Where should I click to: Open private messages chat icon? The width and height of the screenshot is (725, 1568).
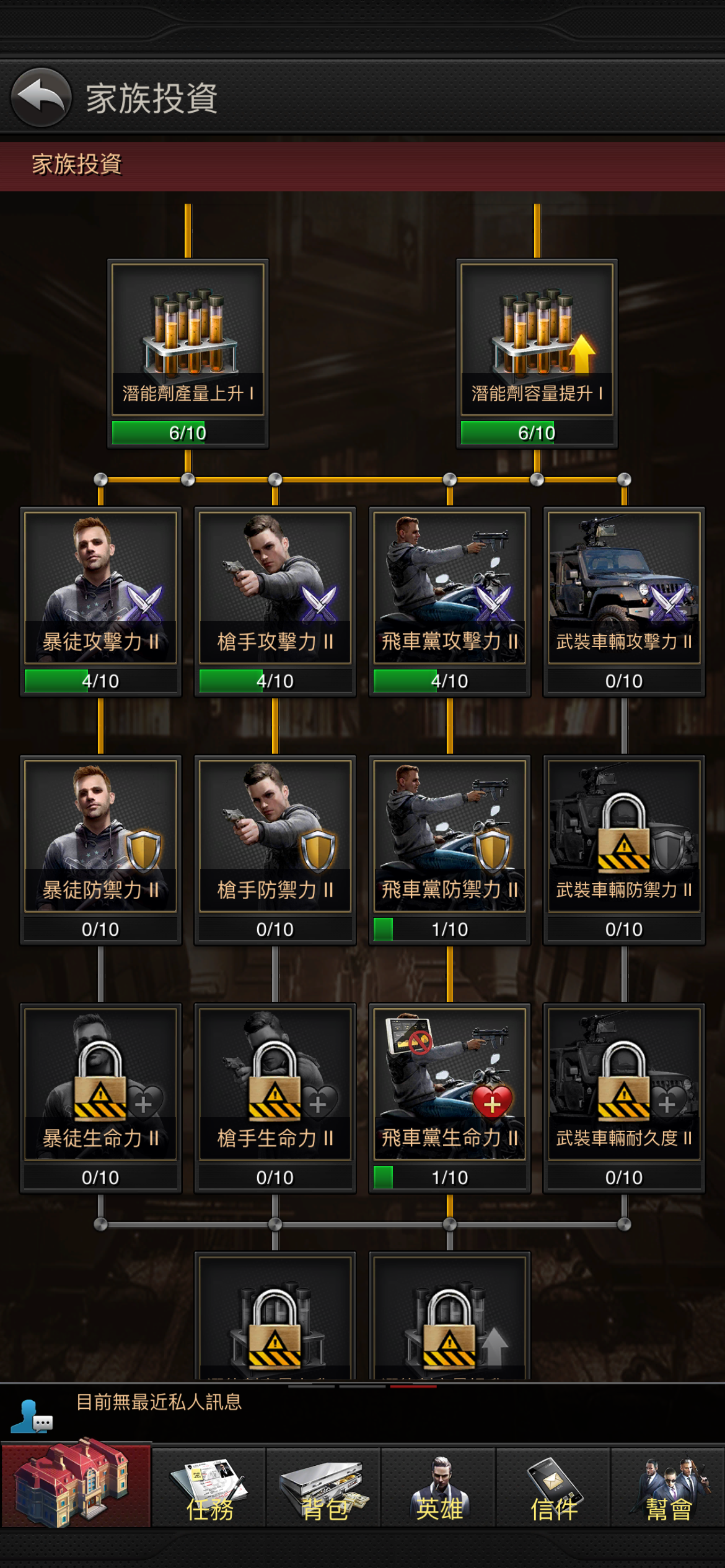[32, 1417]
